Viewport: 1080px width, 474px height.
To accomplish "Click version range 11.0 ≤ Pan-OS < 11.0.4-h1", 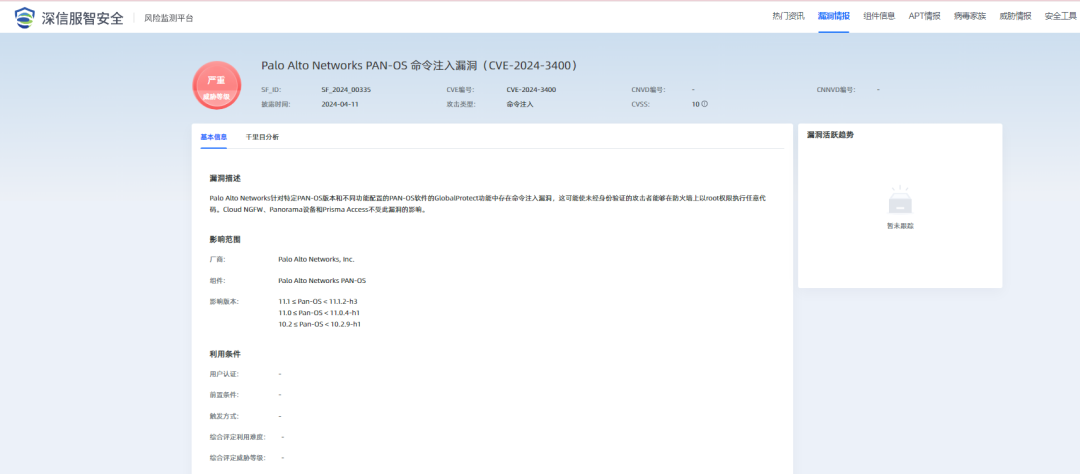I will 320,313.
